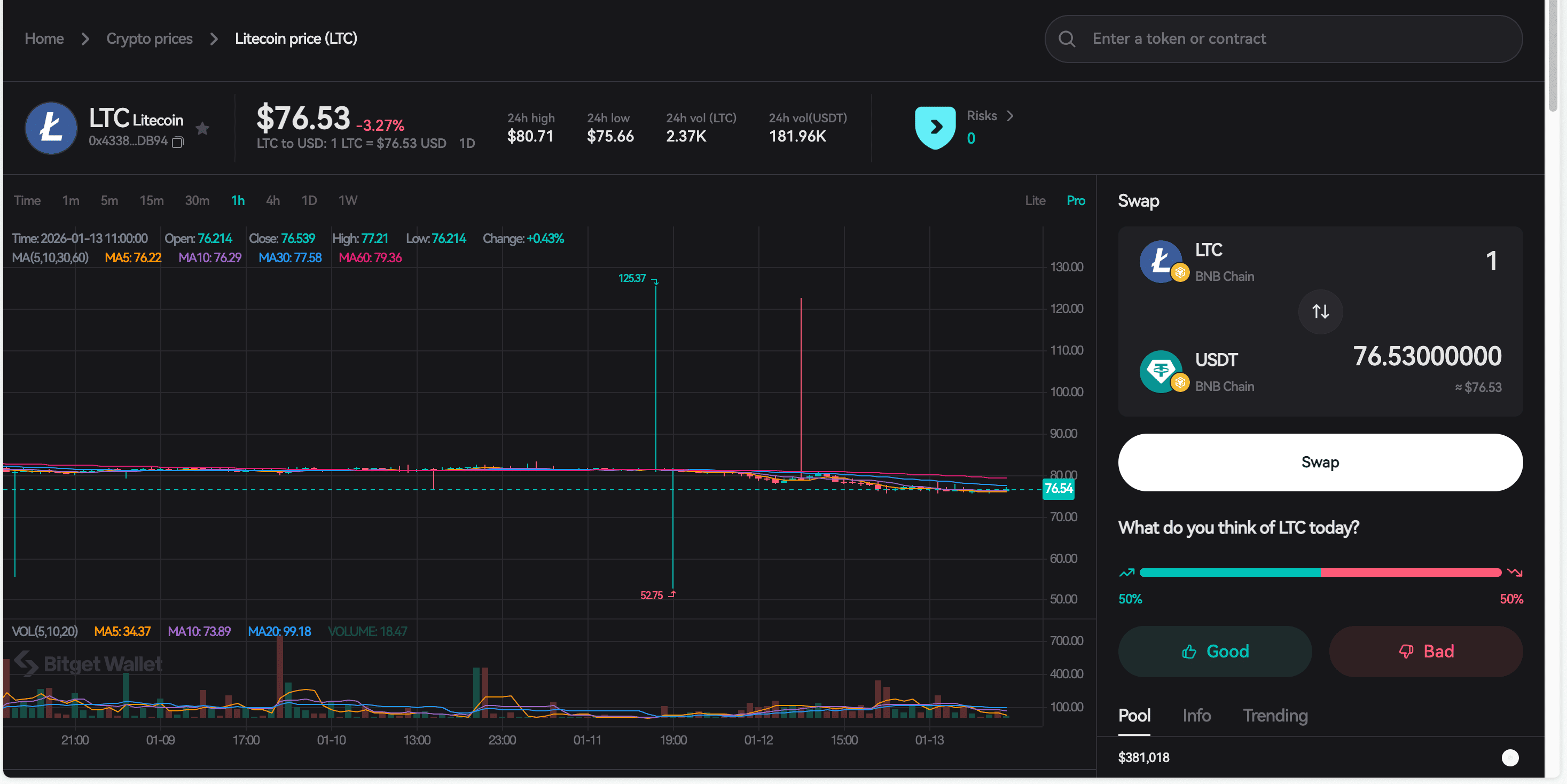Open the Crypto prices breadcrumb link
The width and height of the screenshot is (1567, 784).
pos(149,38)
